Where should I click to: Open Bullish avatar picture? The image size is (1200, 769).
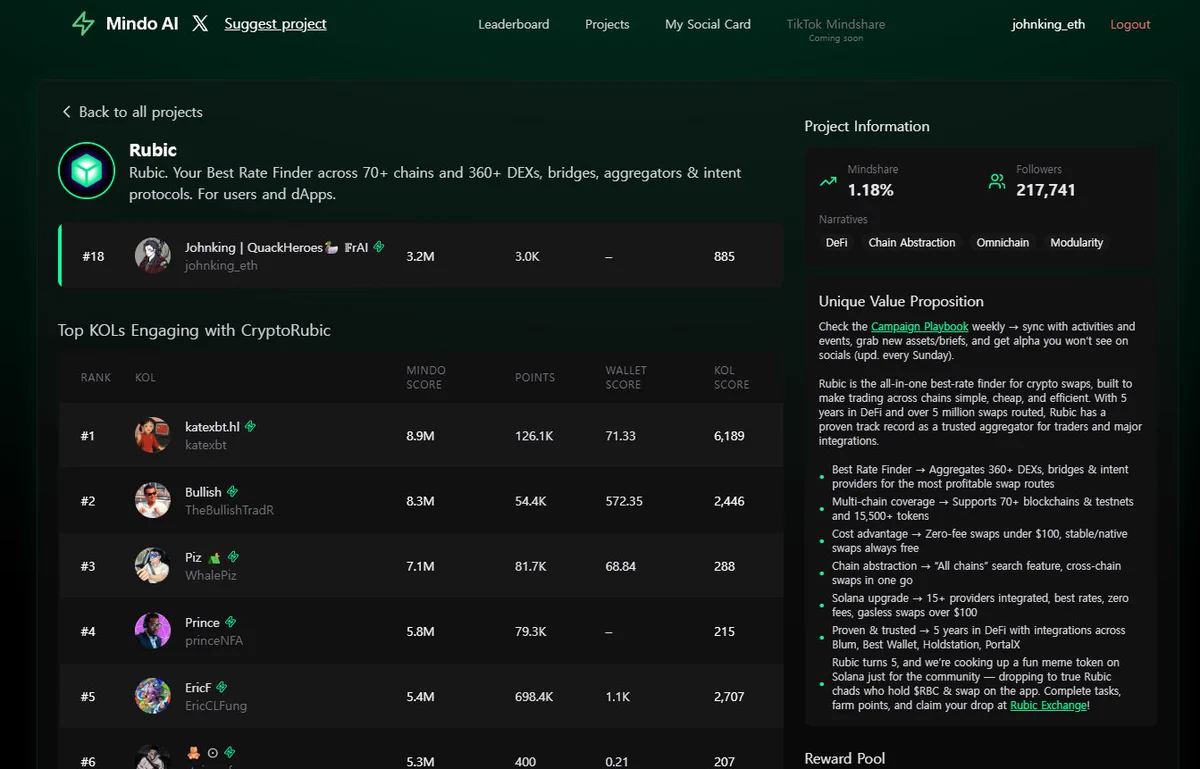(152, 500)
